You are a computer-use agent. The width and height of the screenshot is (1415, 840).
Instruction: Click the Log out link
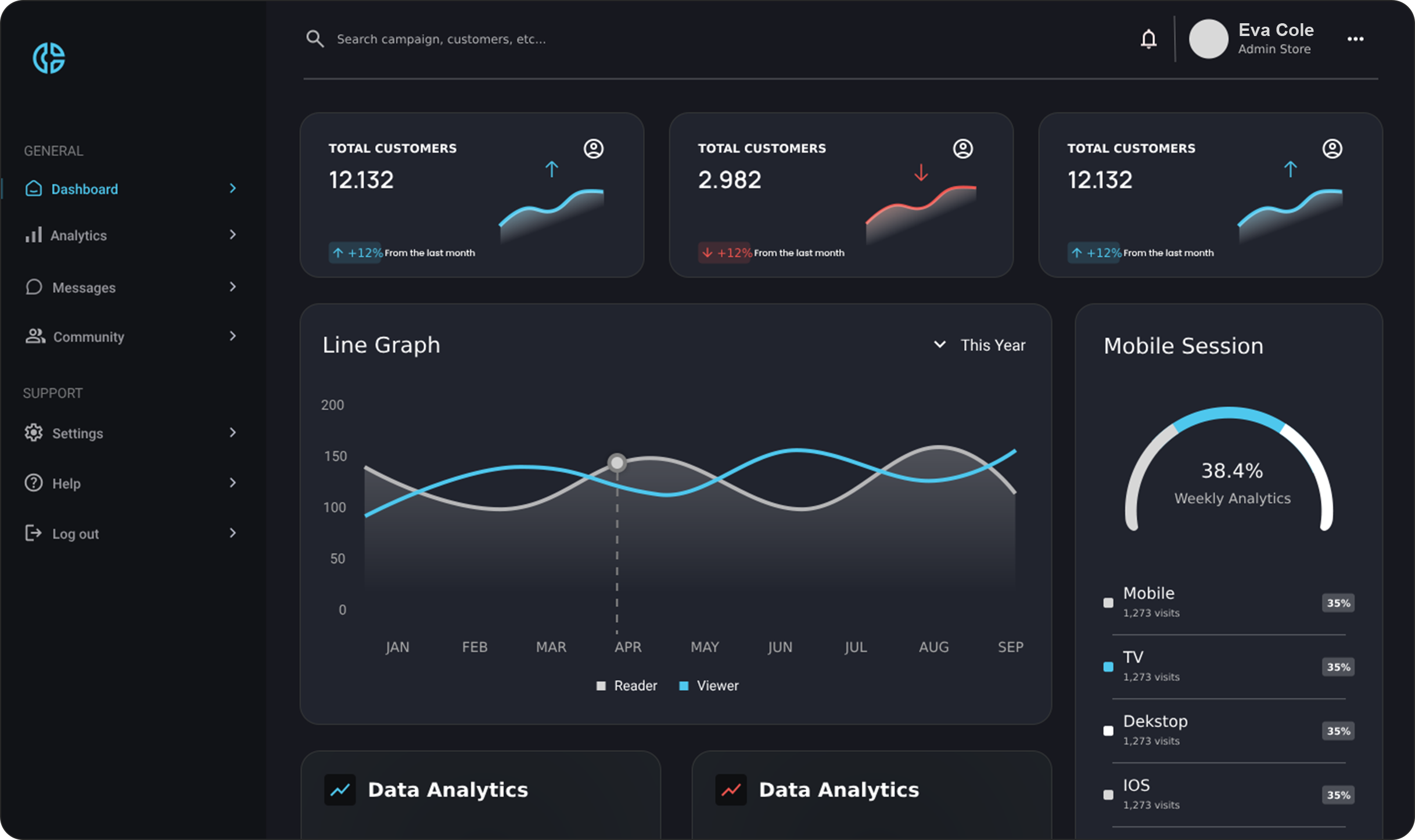76,534
